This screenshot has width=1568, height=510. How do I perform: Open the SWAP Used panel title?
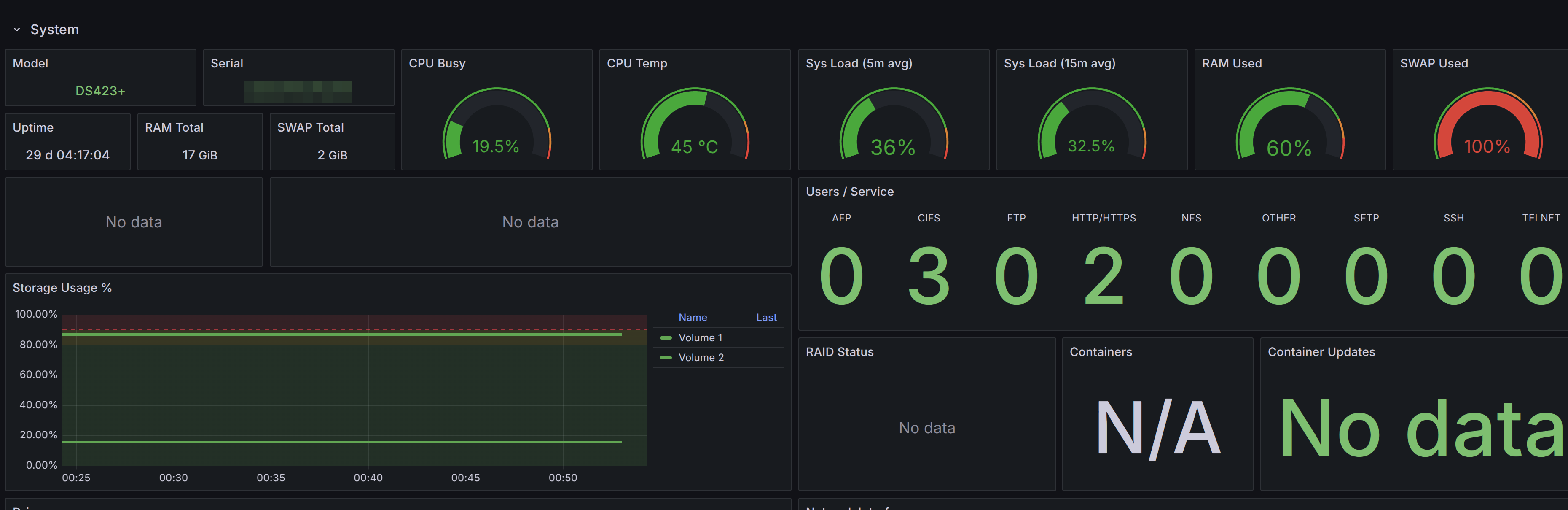1434,63
